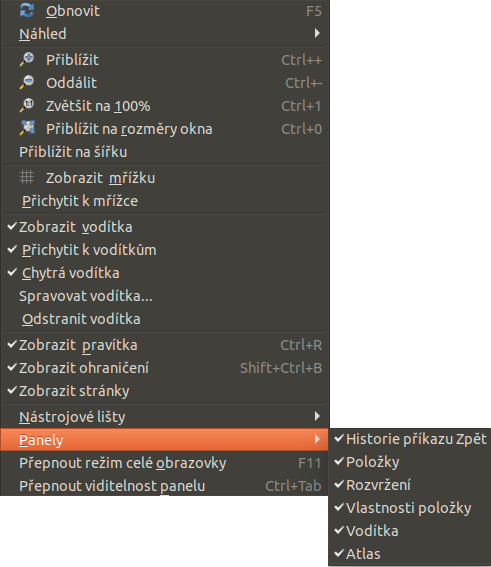Image resolution: width=491 pixels, height=567 pixels.
Task: Expand the Náhled submenu arrow
Action: point(317,33)
